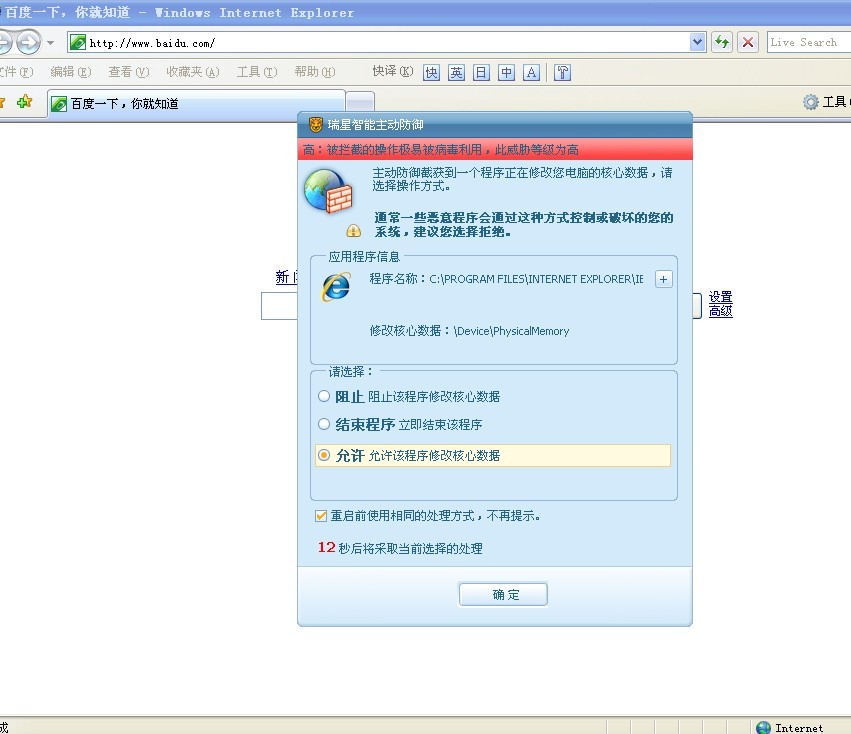Click the Live Search input box

pos(809,42)
